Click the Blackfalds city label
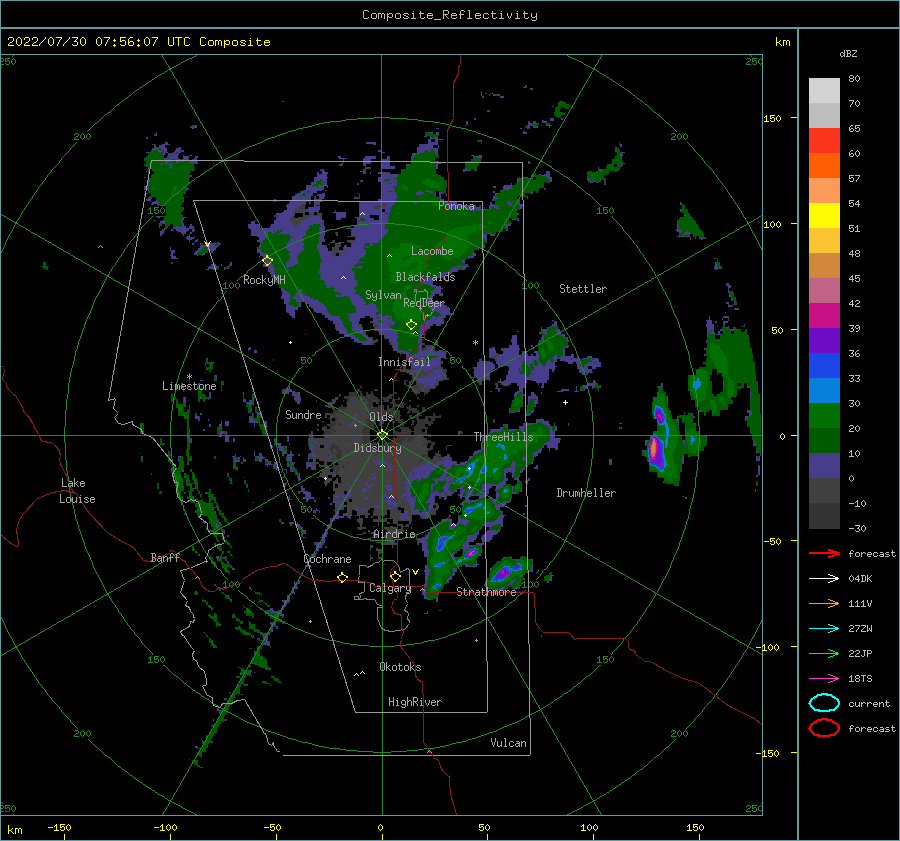Viewport: 900px width, 841px height. tap(425, 277)
